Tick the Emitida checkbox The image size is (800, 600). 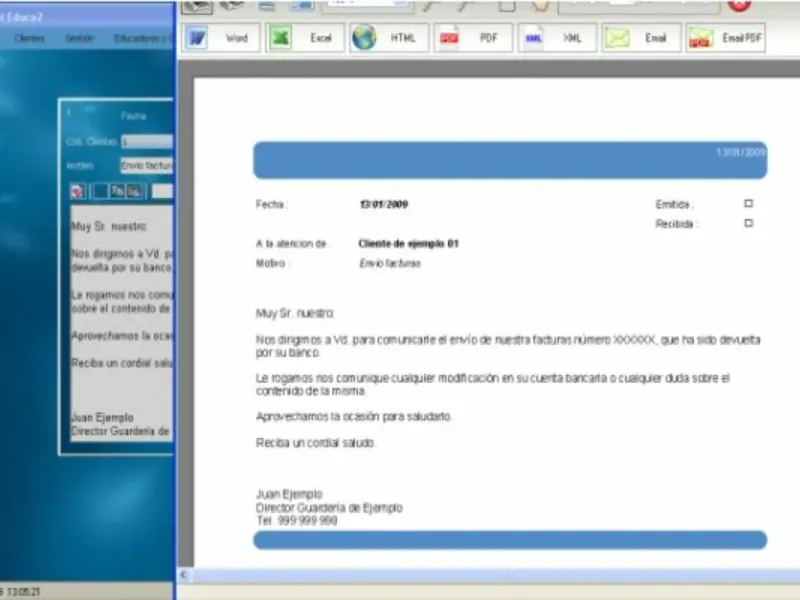point(748,204)
